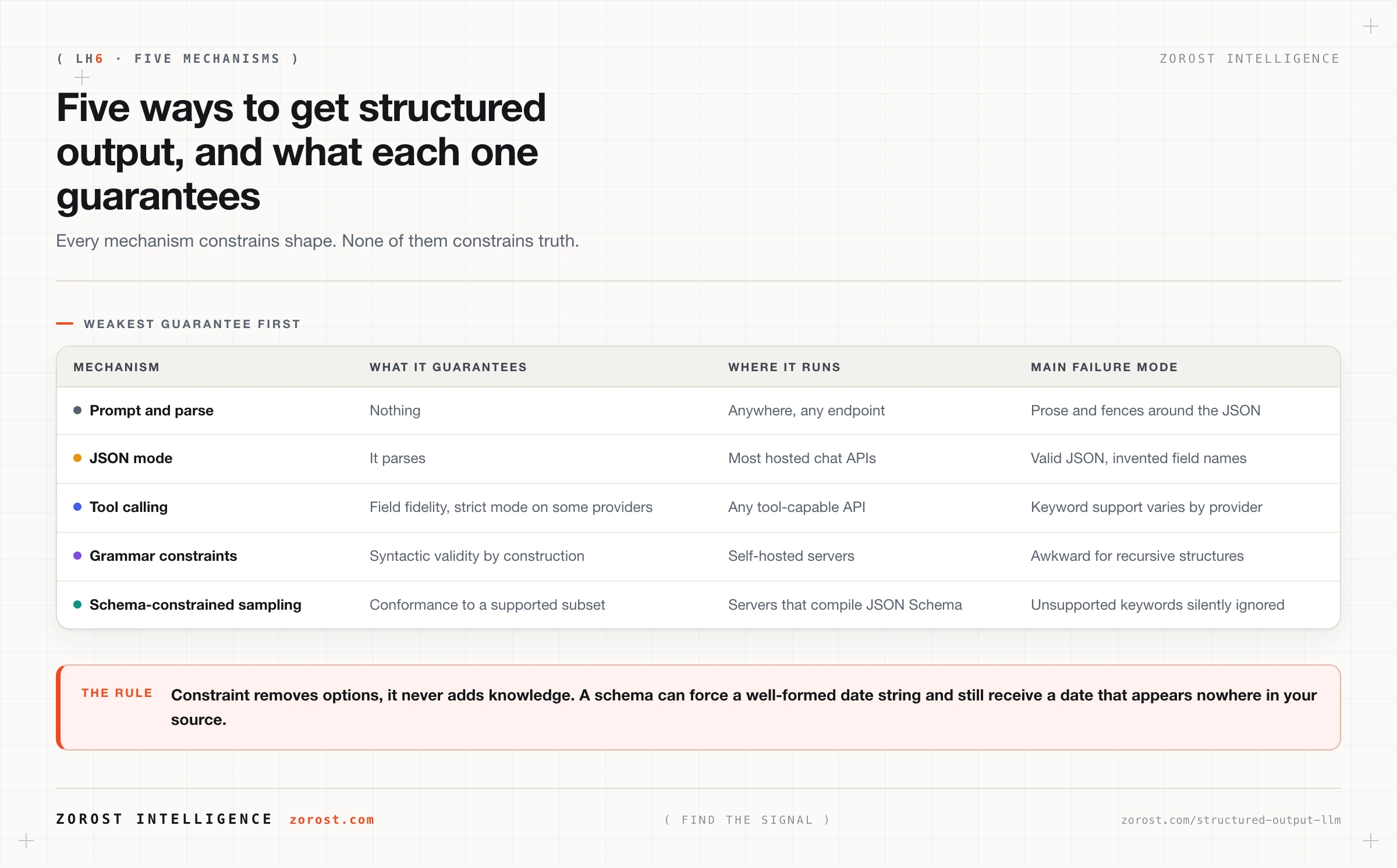Click 'Servers that compile JSON Schema' cell
Viewport: 1397px width, 868px height.
point(845,605)
